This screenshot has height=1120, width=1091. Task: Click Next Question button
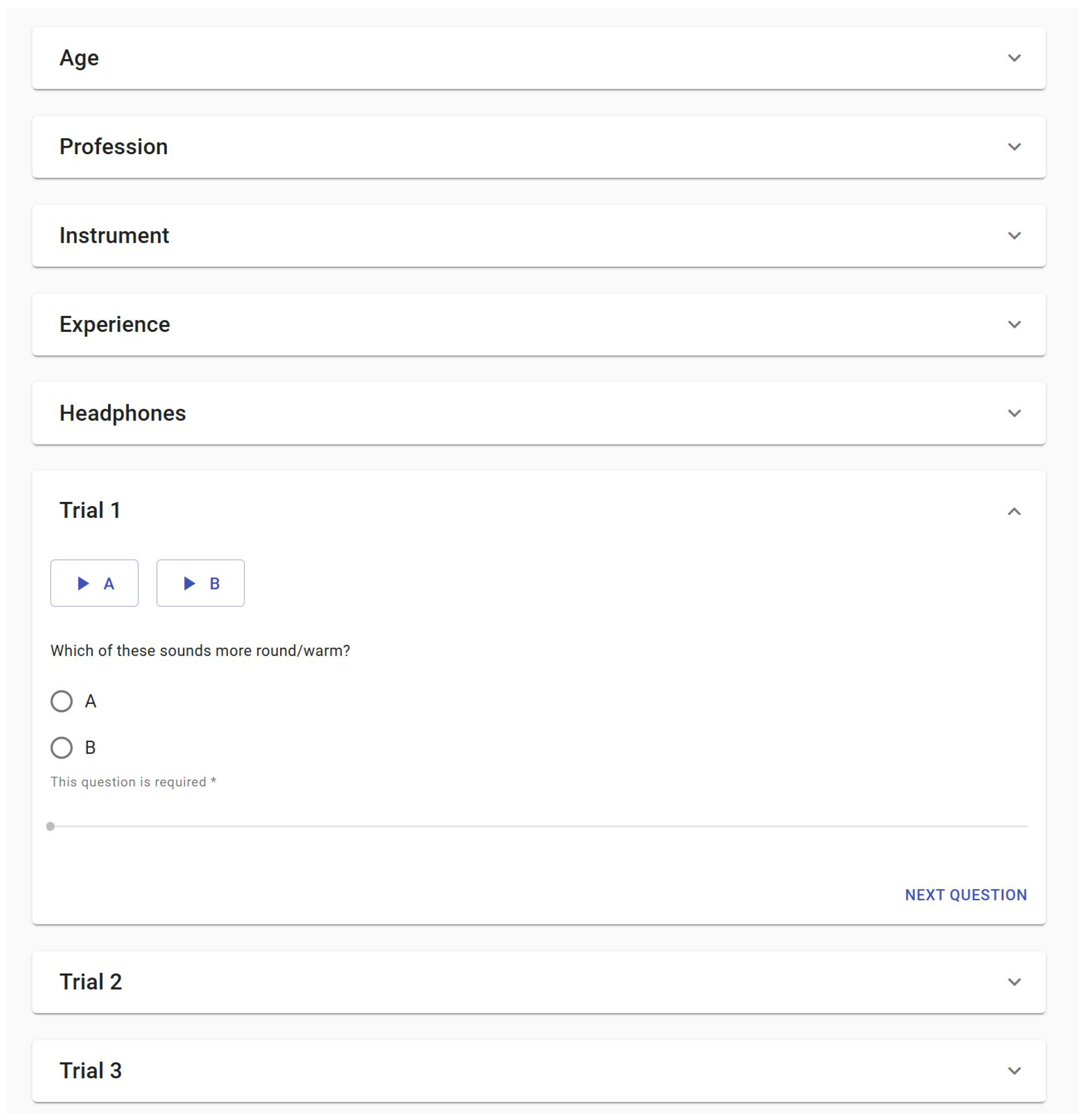coord(965,895)
